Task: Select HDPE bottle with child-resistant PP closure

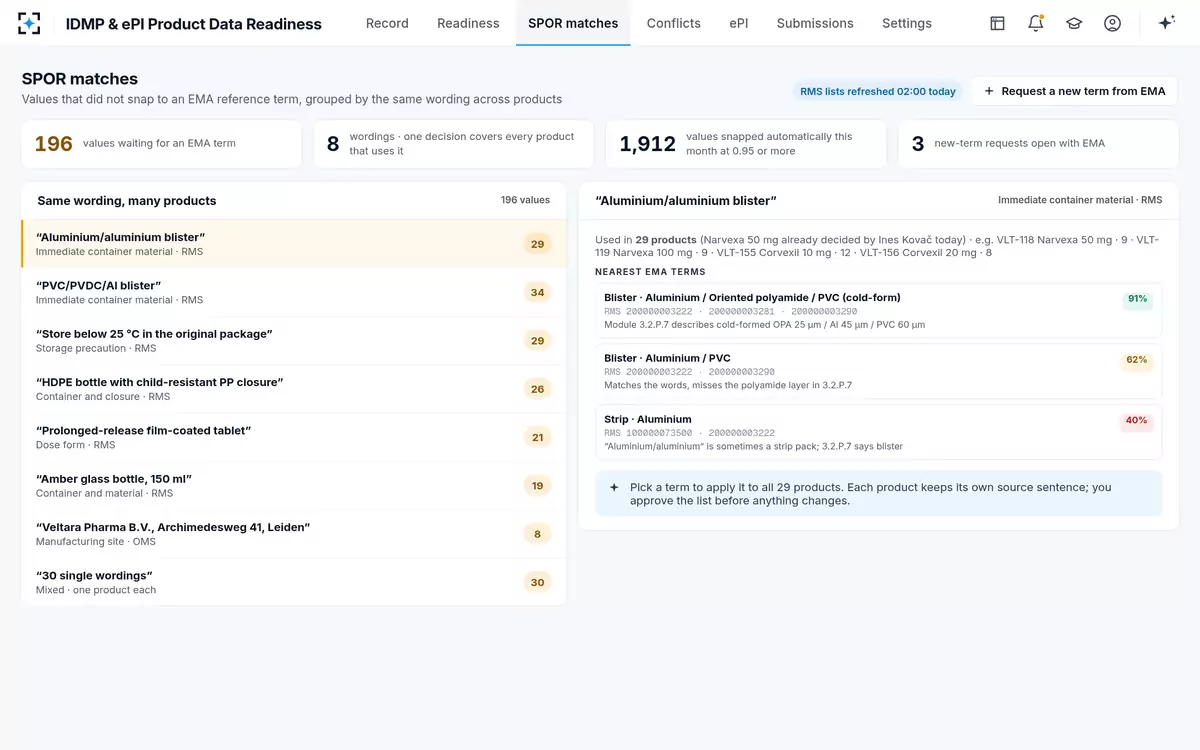Action: (294, 389)
